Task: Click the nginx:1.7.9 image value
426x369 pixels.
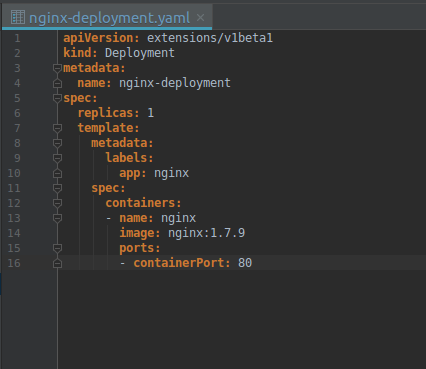Action: 206,233
